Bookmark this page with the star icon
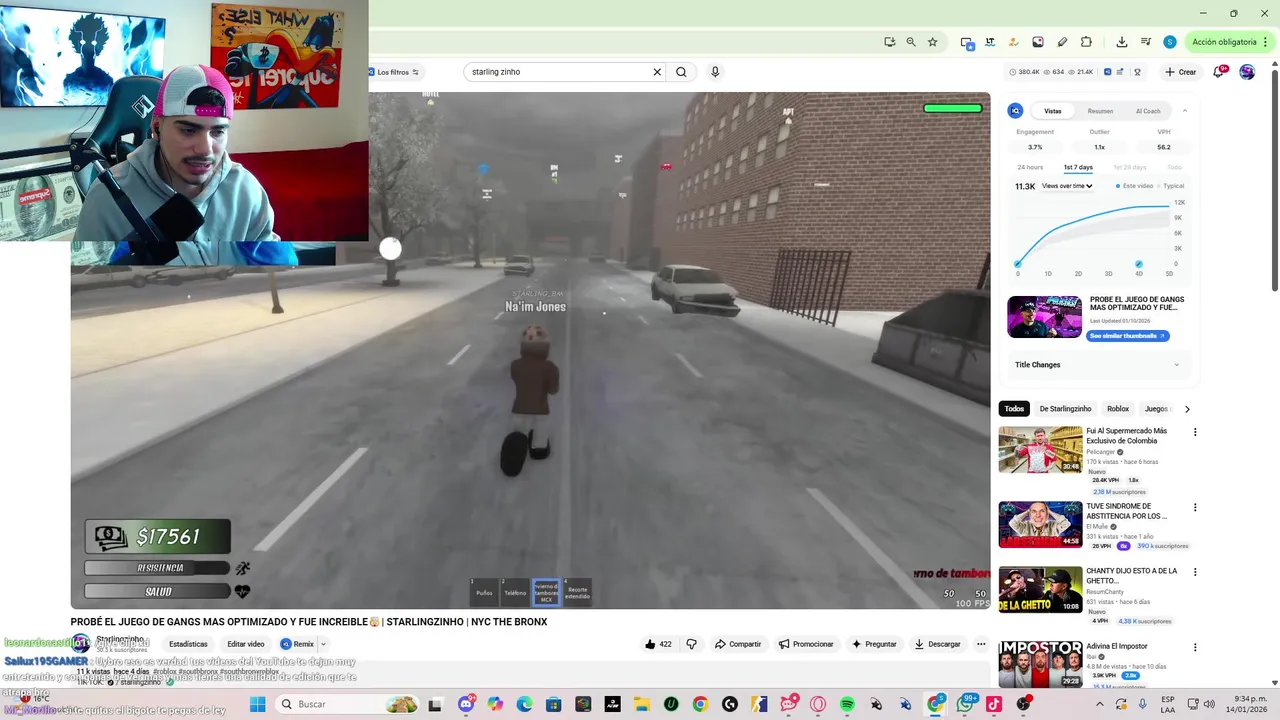 tap(933, 42)
